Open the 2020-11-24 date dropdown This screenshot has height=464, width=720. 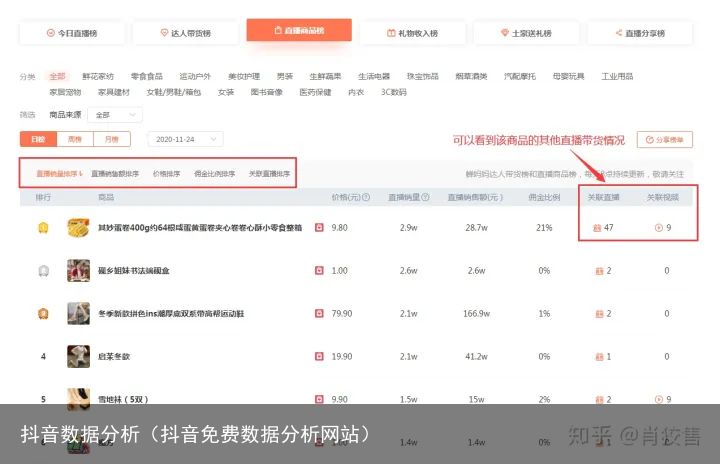(186, 139)
